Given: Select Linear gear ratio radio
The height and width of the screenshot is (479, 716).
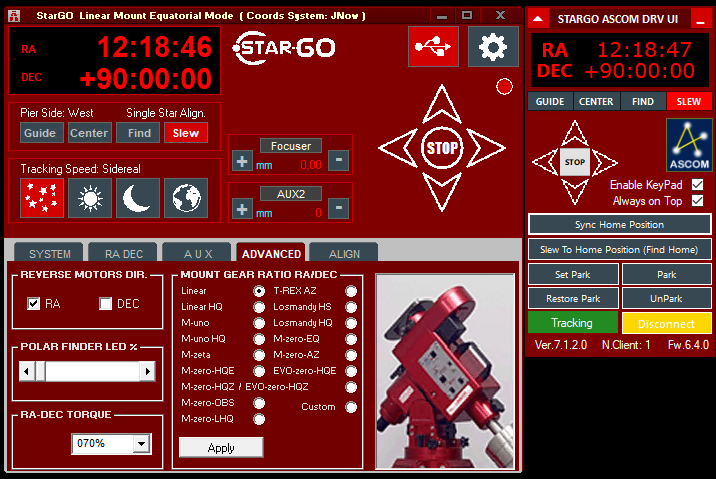Looking at the screenshot, I should coord(259,291).
